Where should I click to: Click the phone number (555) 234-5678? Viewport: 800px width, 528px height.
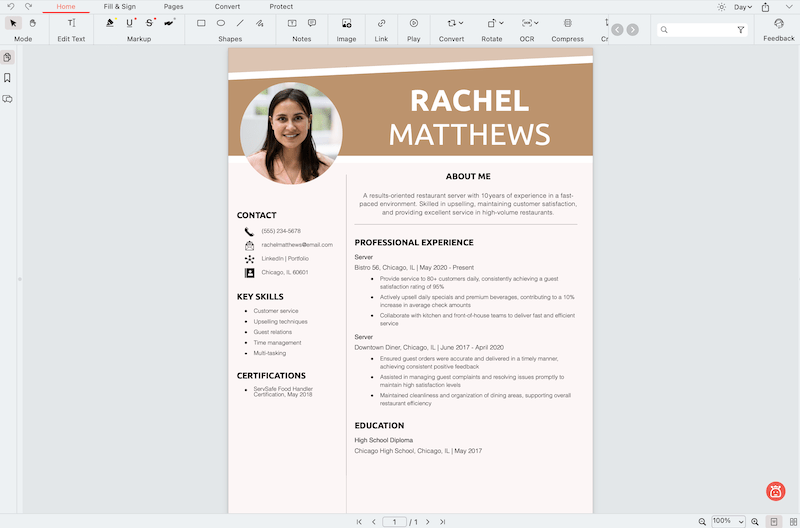[x=281, y=231]
